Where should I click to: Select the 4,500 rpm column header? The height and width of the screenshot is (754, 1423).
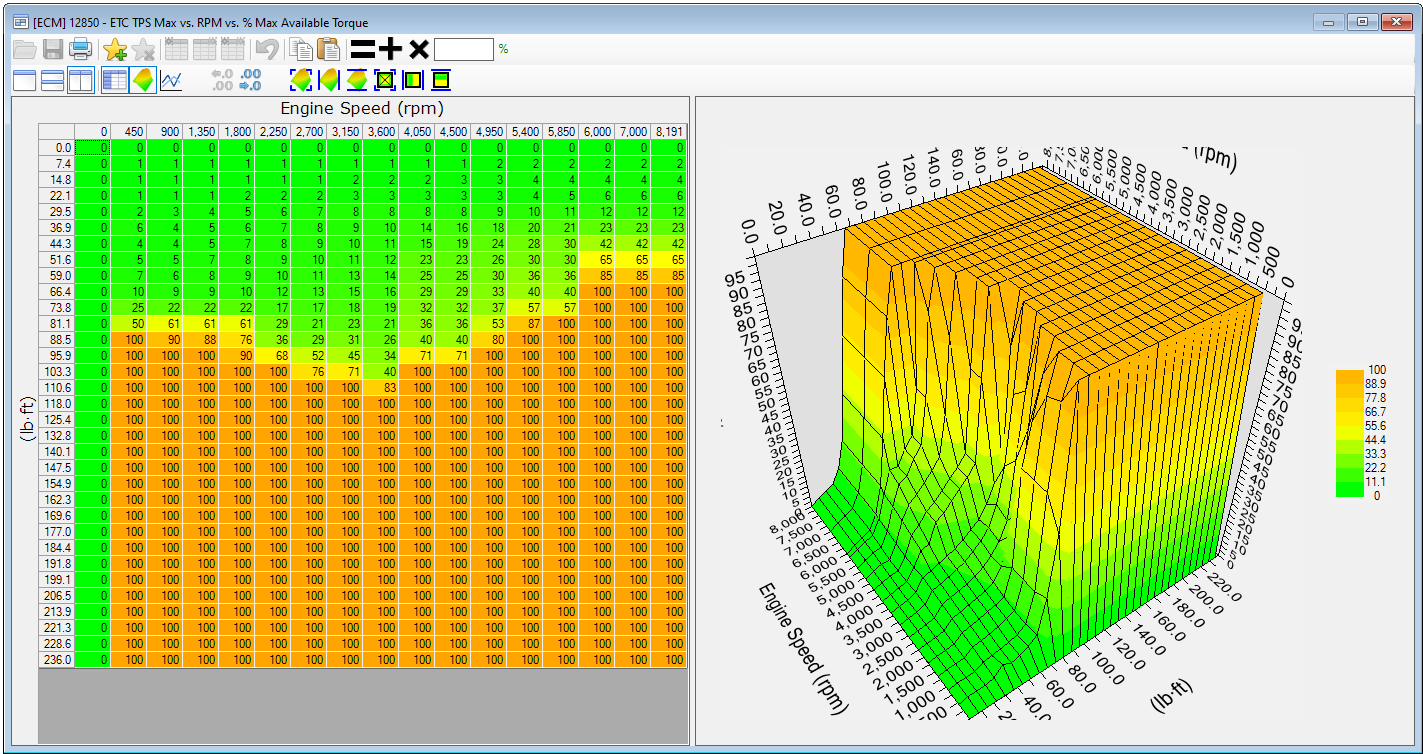click(453, 132)
